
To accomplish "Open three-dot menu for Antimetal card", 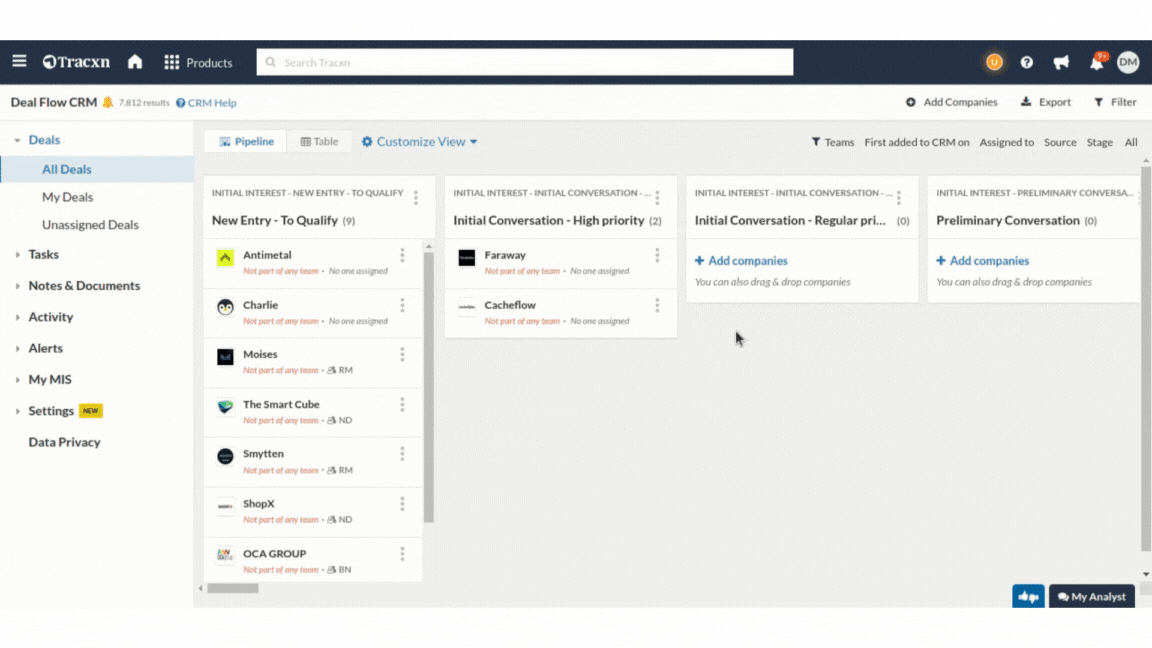I will pyautogui.click(x=402, y=256).
